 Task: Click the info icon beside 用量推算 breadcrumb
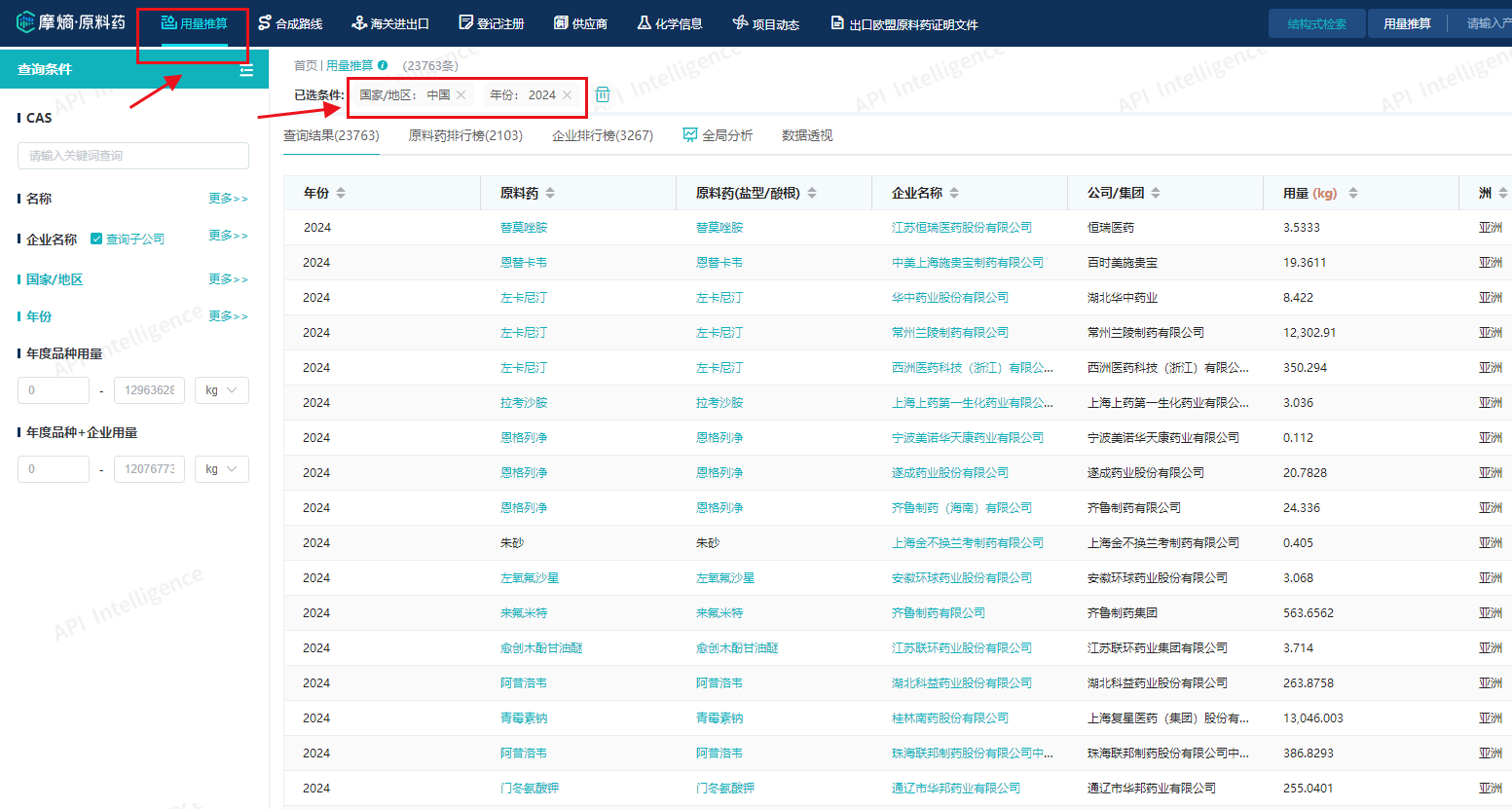point(383,65)
